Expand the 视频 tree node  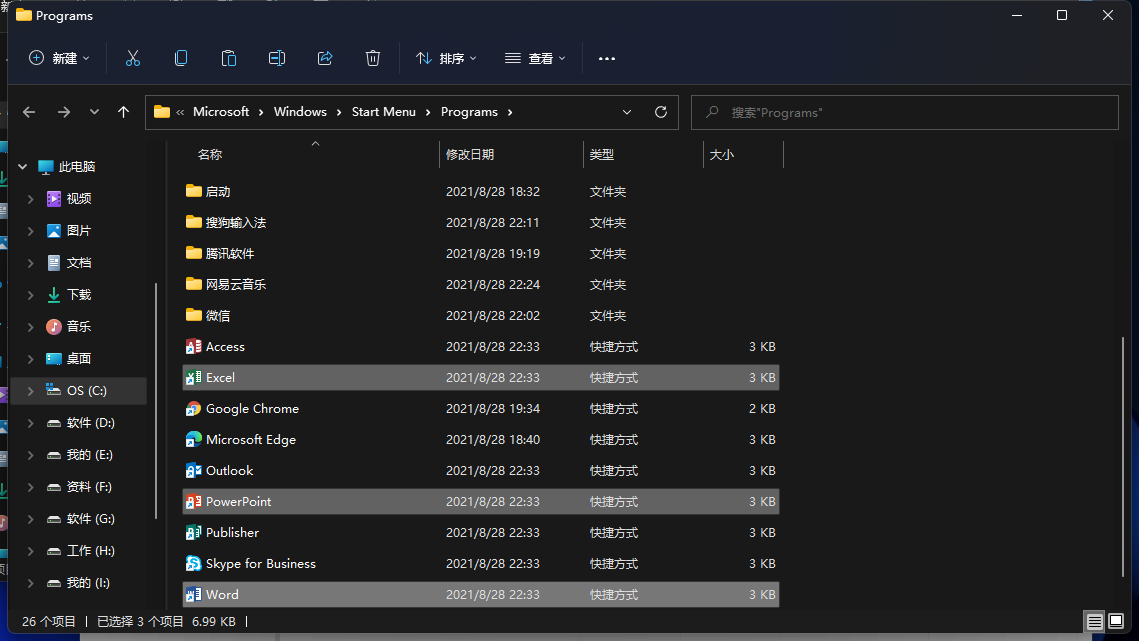(x=31, y=198)
